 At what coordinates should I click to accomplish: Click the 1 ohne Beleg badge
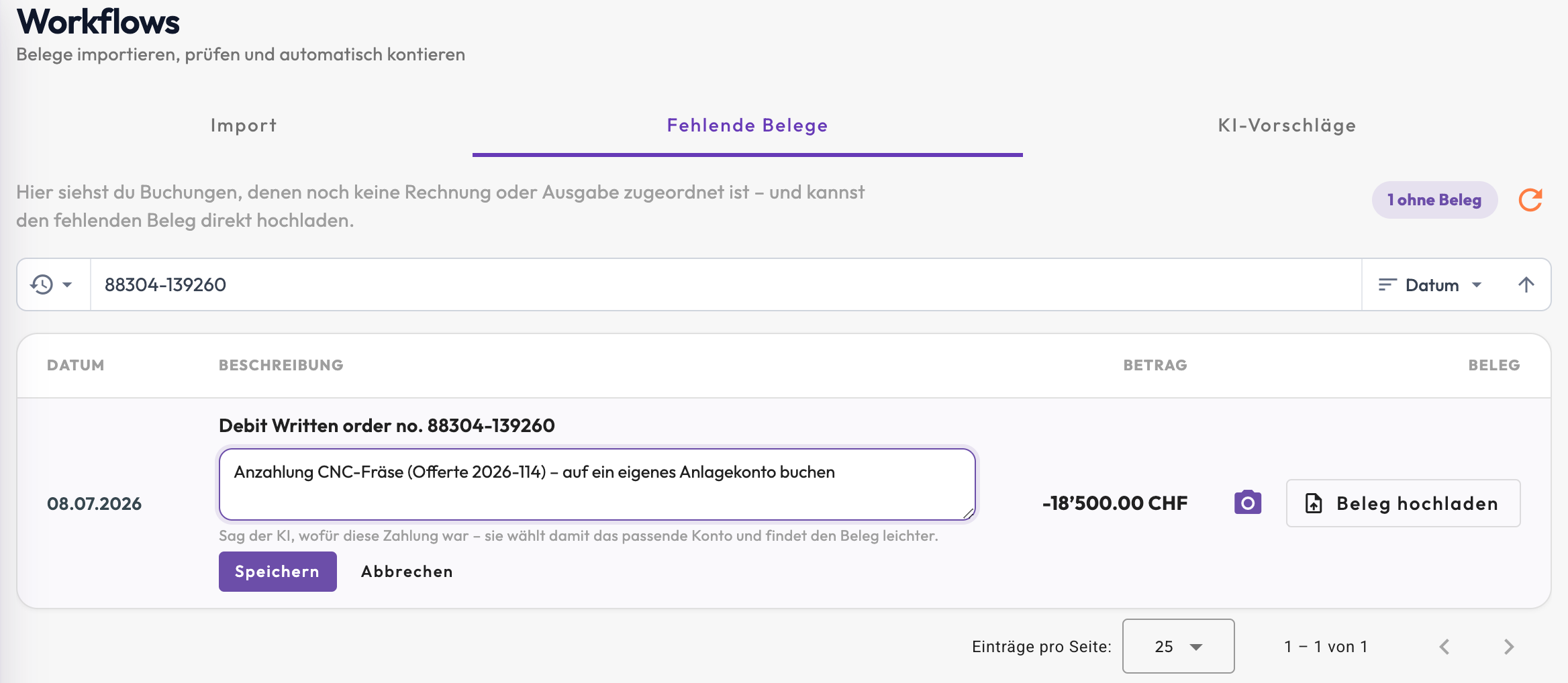click(x=1434, y=200)
